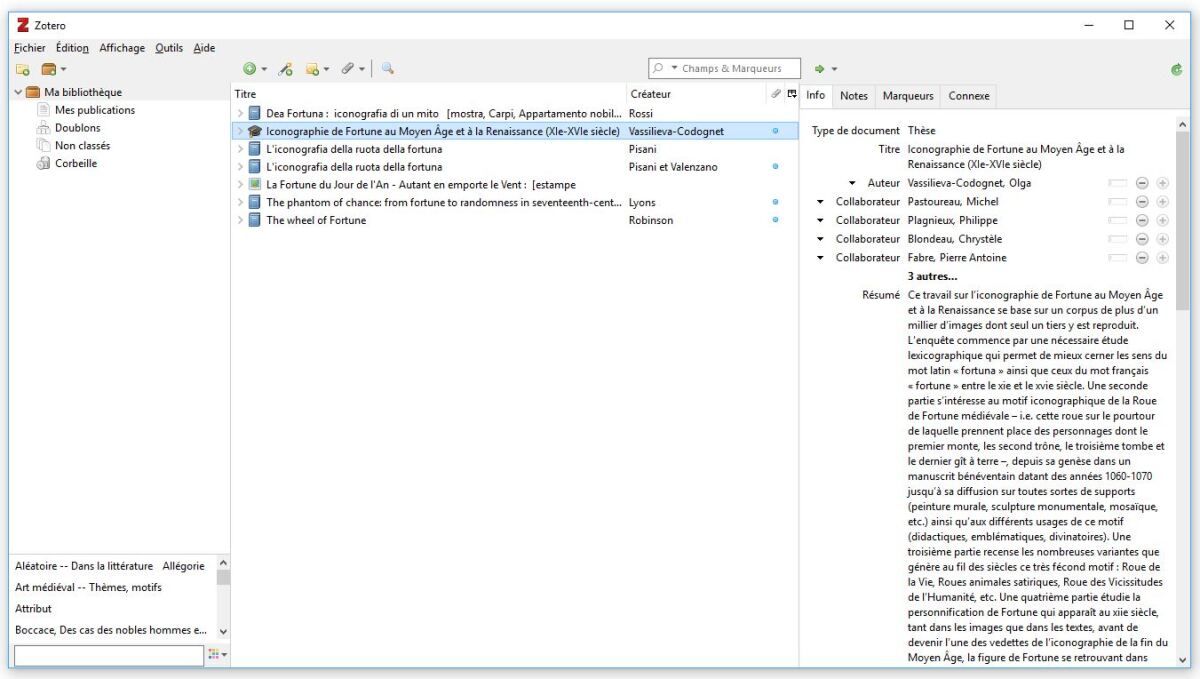Screen dimensions: 1200x679
Task: Click the book icon of The wheel of Fortune
Action: (255, 220)
